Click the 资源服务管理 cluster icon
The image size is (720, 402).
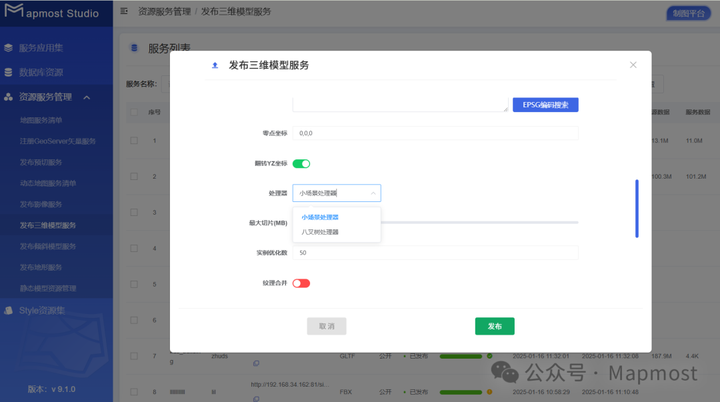tap(8, 97)
